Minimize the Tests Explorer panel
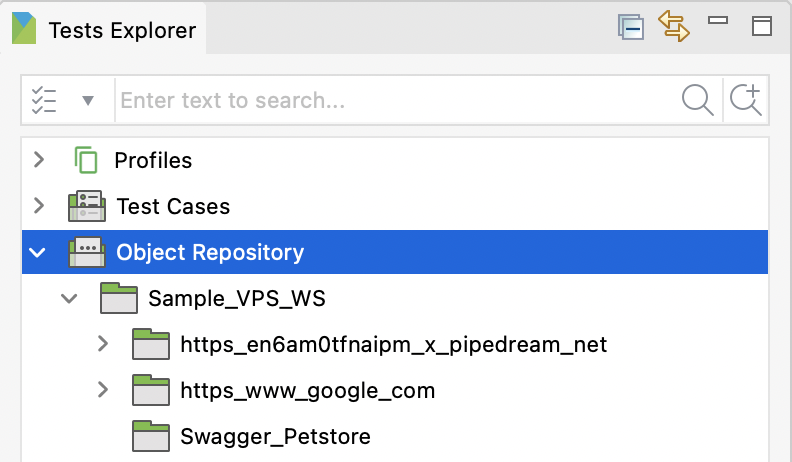792x462 pixels. [717, 22]
